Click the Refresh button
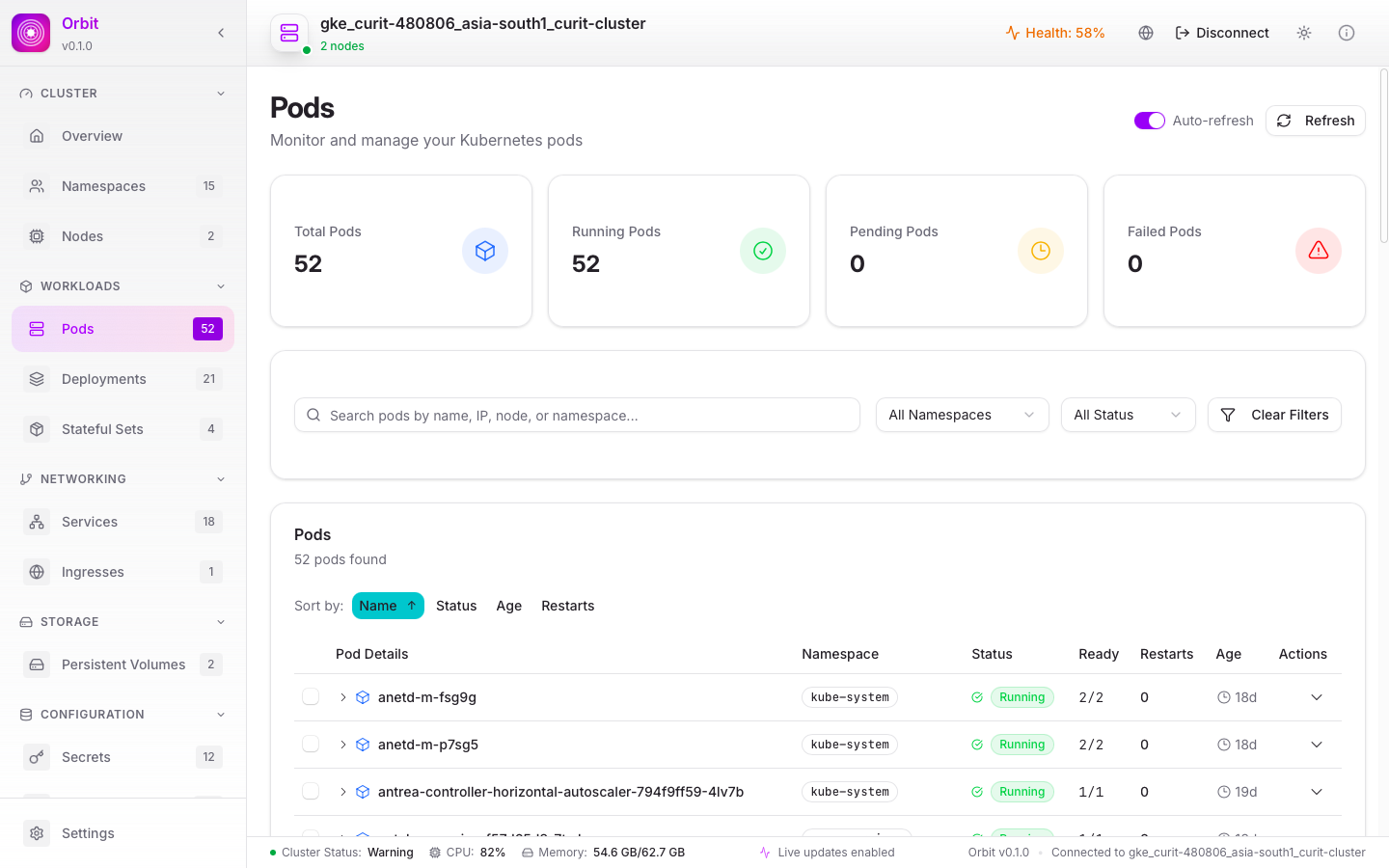 1316,121
